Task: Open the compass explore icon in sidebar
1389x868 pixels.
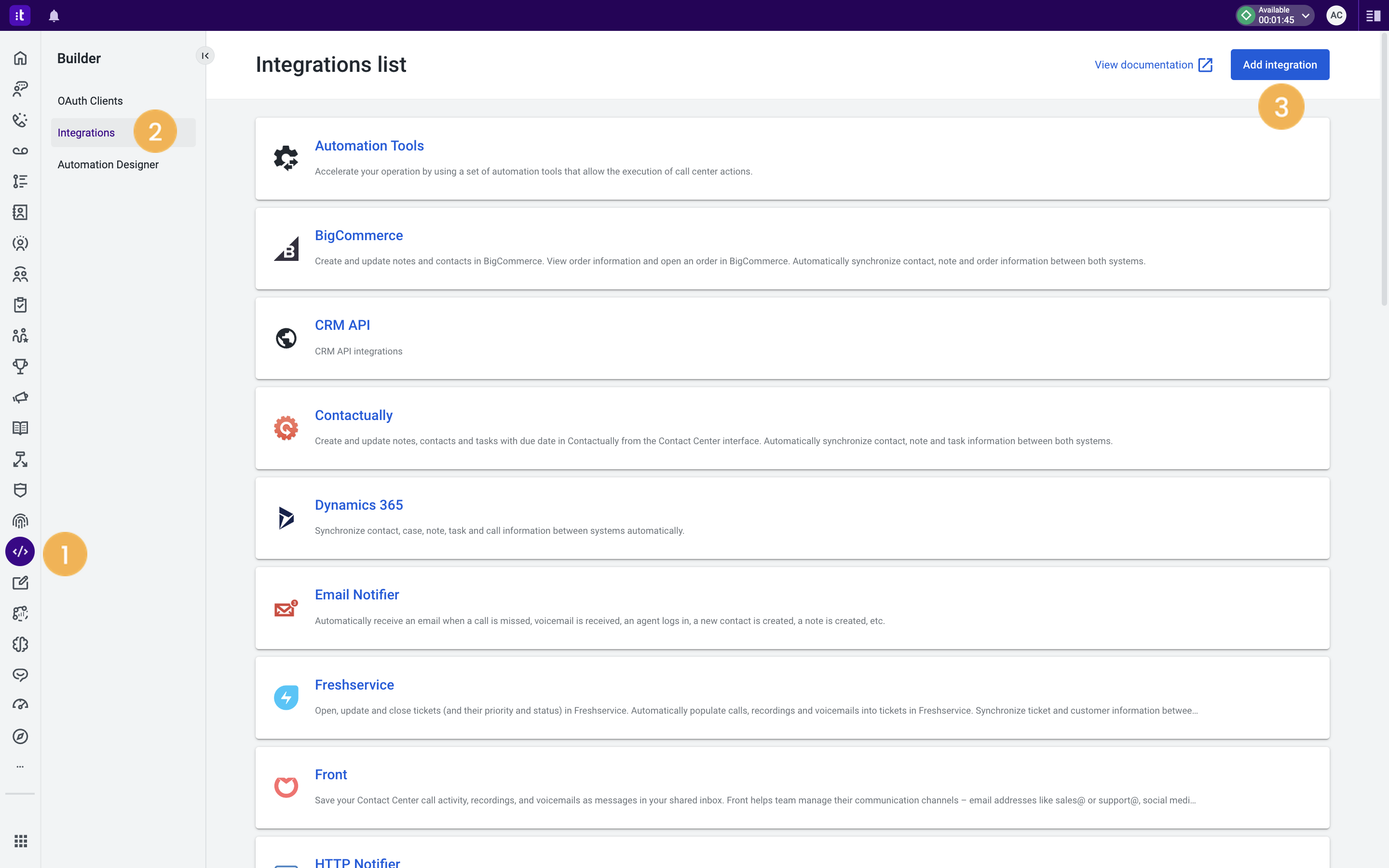Action: coord(20,736)
